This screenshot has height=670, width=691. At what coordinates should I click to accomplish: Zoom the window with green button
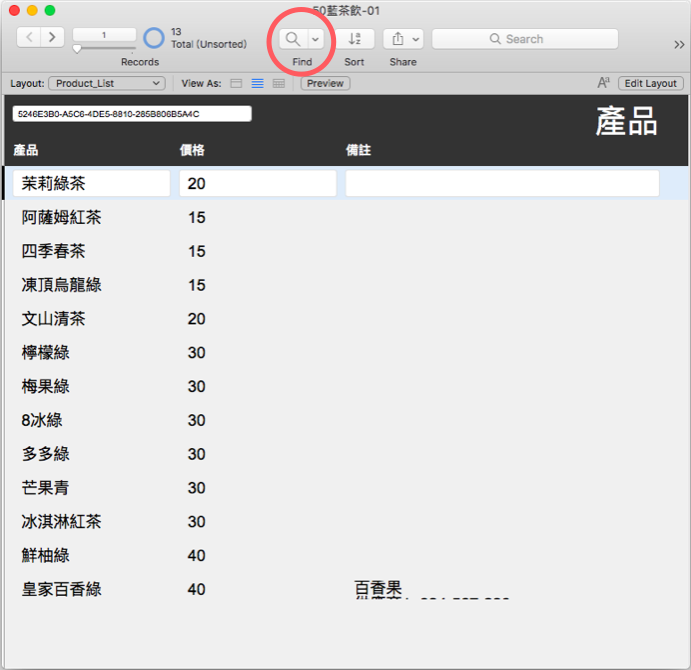50,11
